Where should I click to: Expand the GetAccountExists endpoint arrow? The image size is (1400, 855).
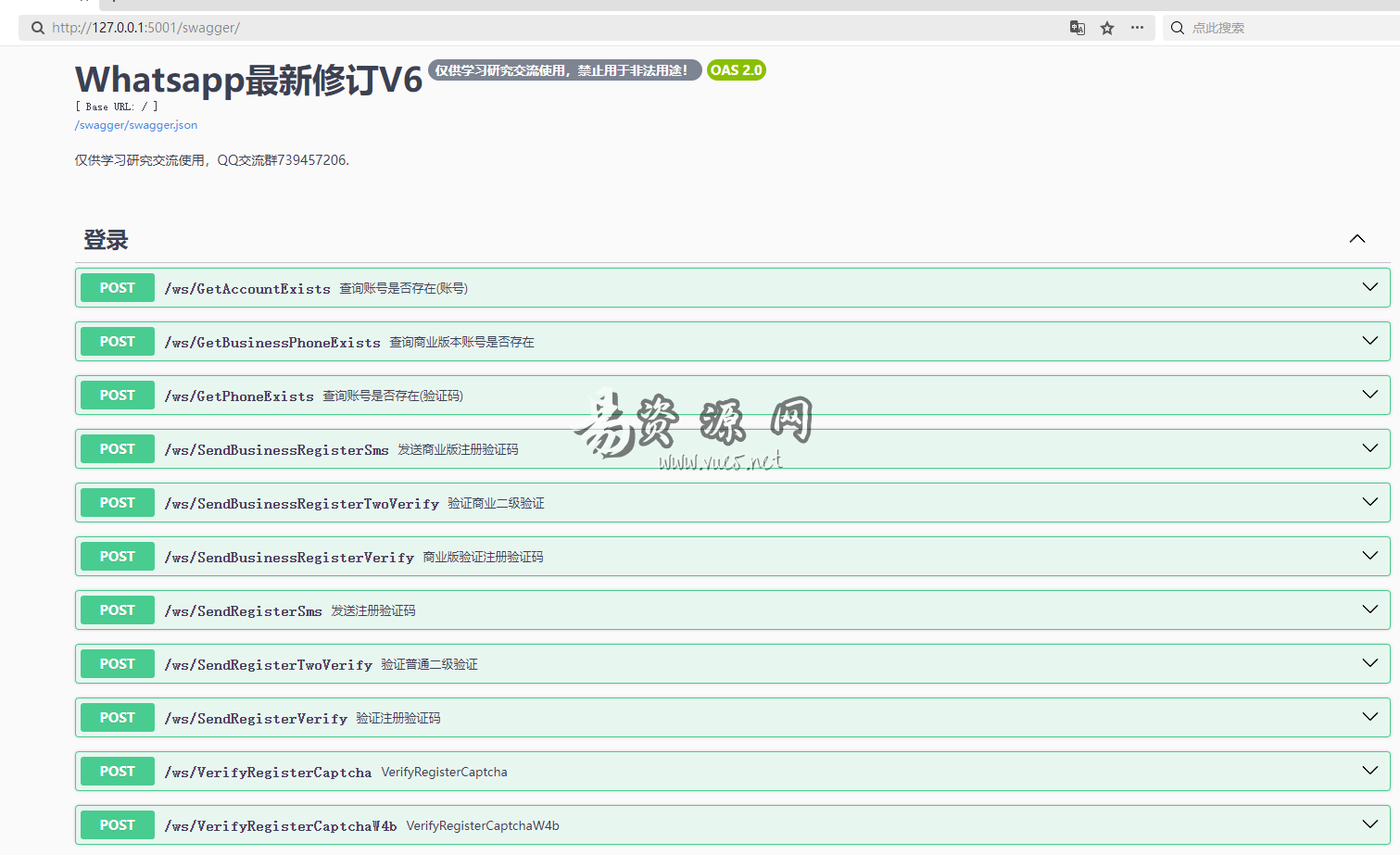tap(1370, 287)
